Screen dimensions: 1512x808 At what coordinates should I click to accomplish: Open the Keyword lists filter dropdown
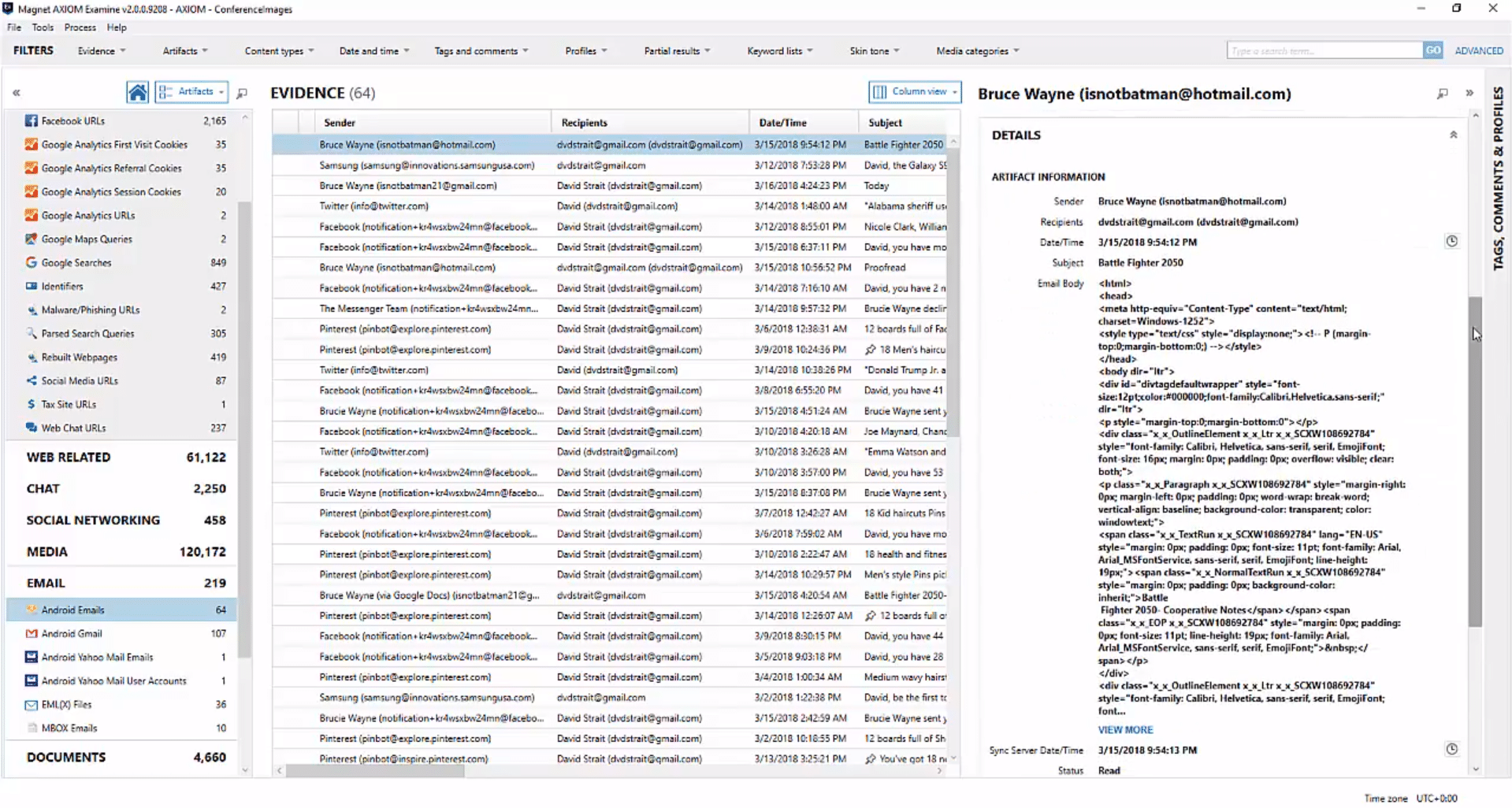pos(780,50)
